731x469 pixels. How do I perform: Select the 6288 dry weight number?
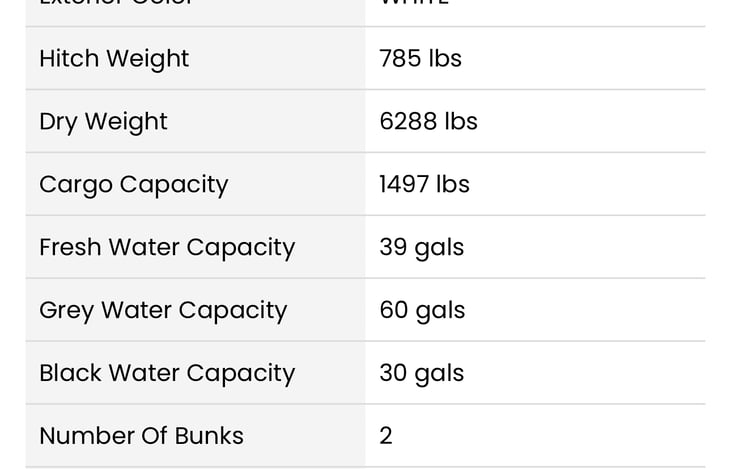click(408, 122)
